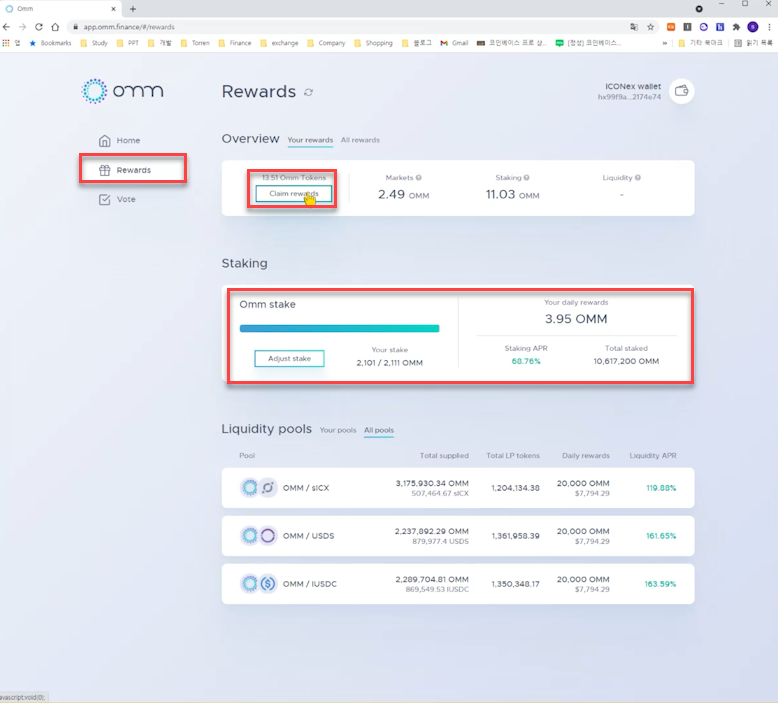The height and width of the screenshot is (703, 778).
Task: Click the address bar URL
Action: (129, 27)
